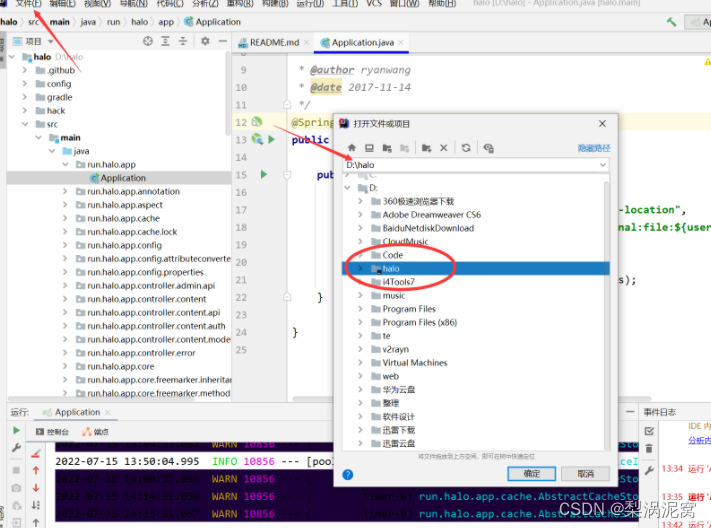Confirm with the 确定 button
The width and height of the screenshot is (711, 528).
click(x=531, y=474)
